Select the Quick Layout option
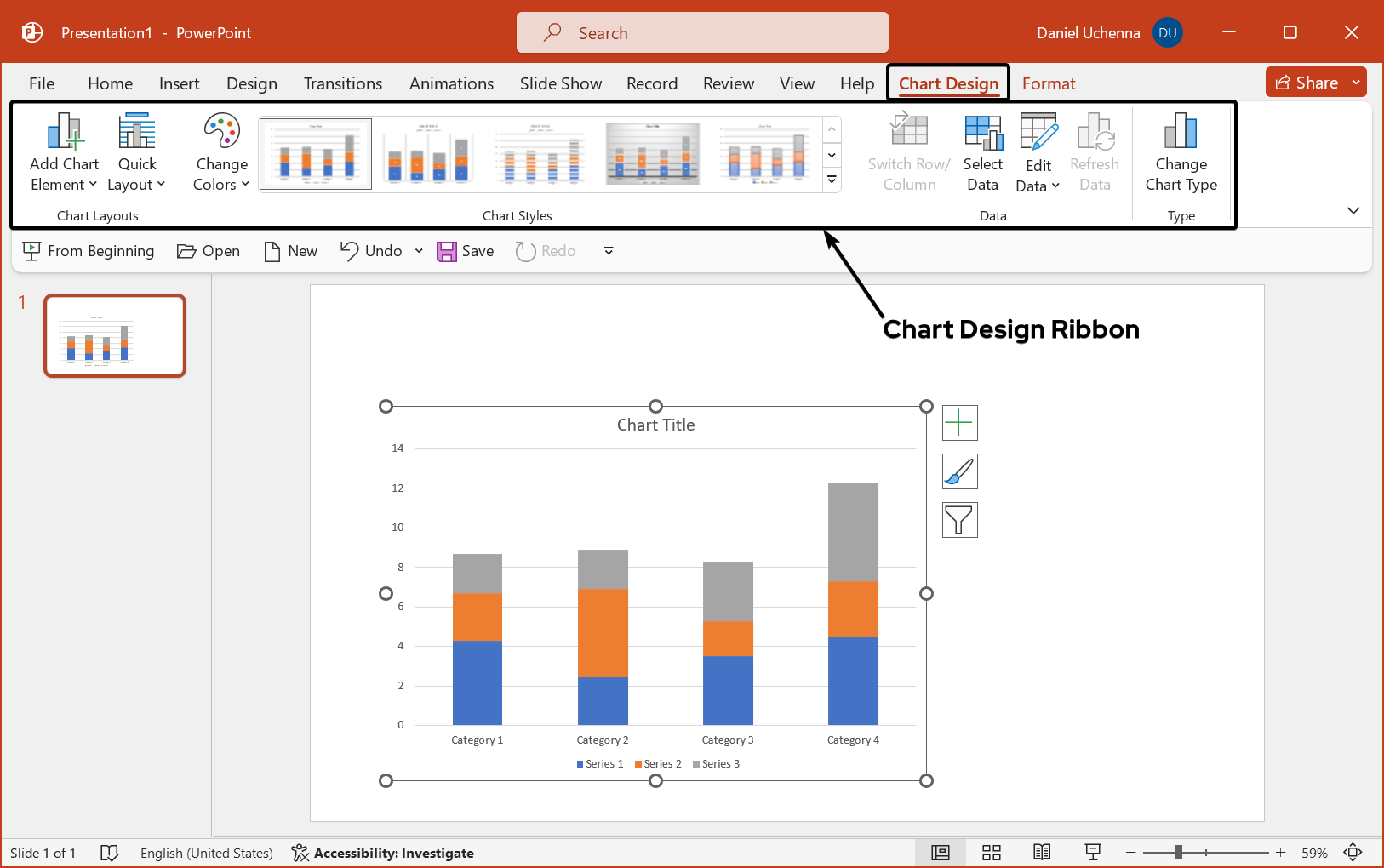 coord(136,153)
